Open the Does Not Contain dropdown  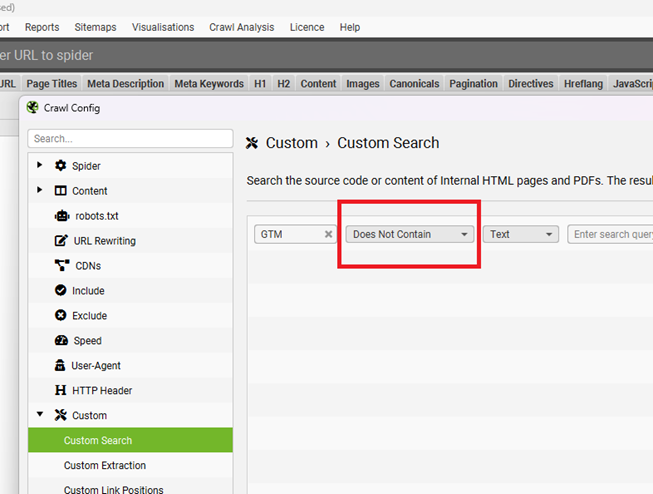click(x=410, y=234)
